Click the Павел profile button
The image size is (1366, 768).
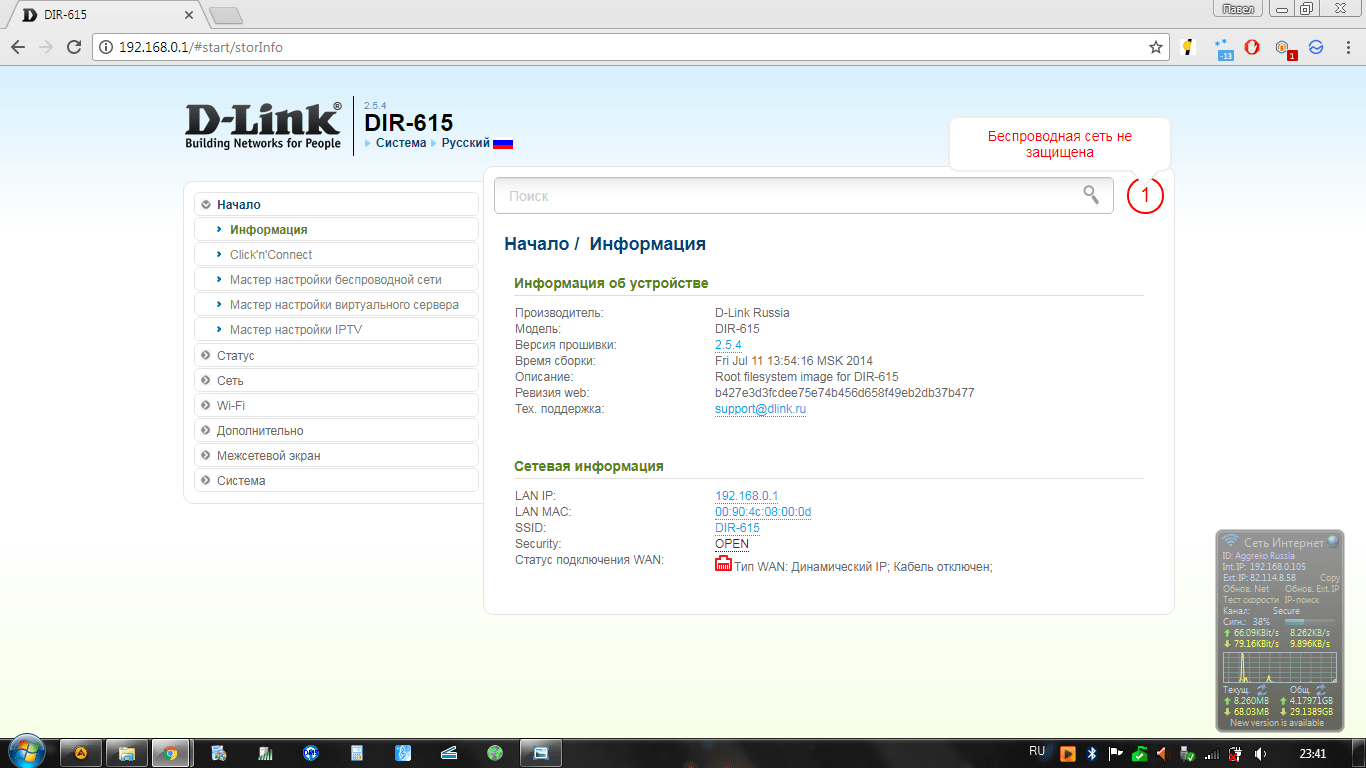(x=1237, y=9)
